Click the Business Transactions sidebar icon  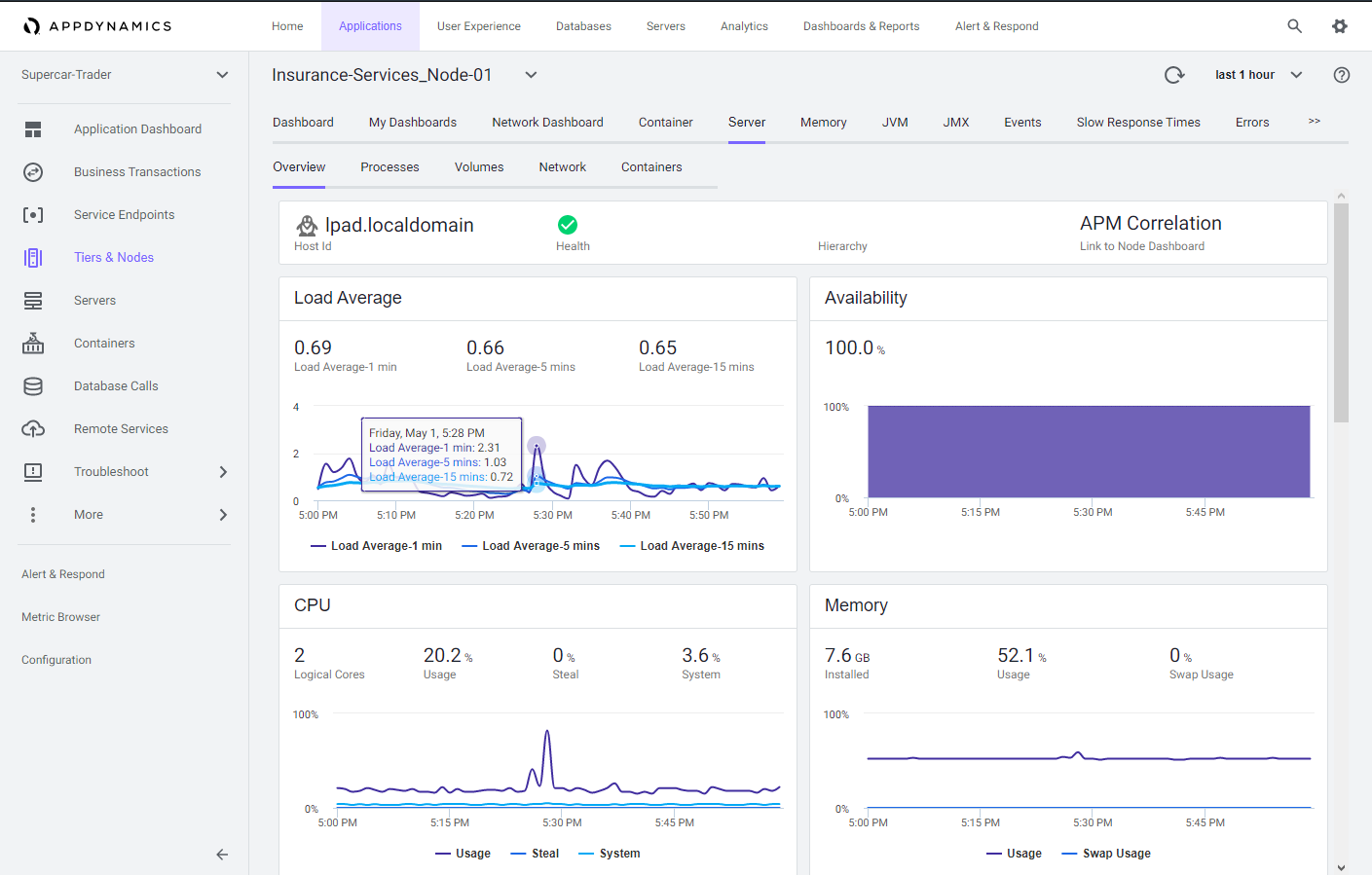33,172
